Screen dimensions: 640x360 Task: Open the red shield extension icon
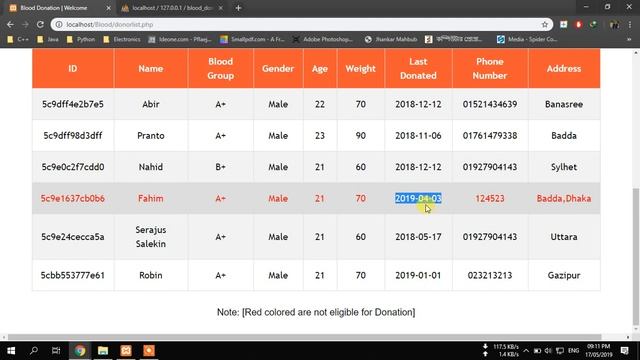(578, 25)
